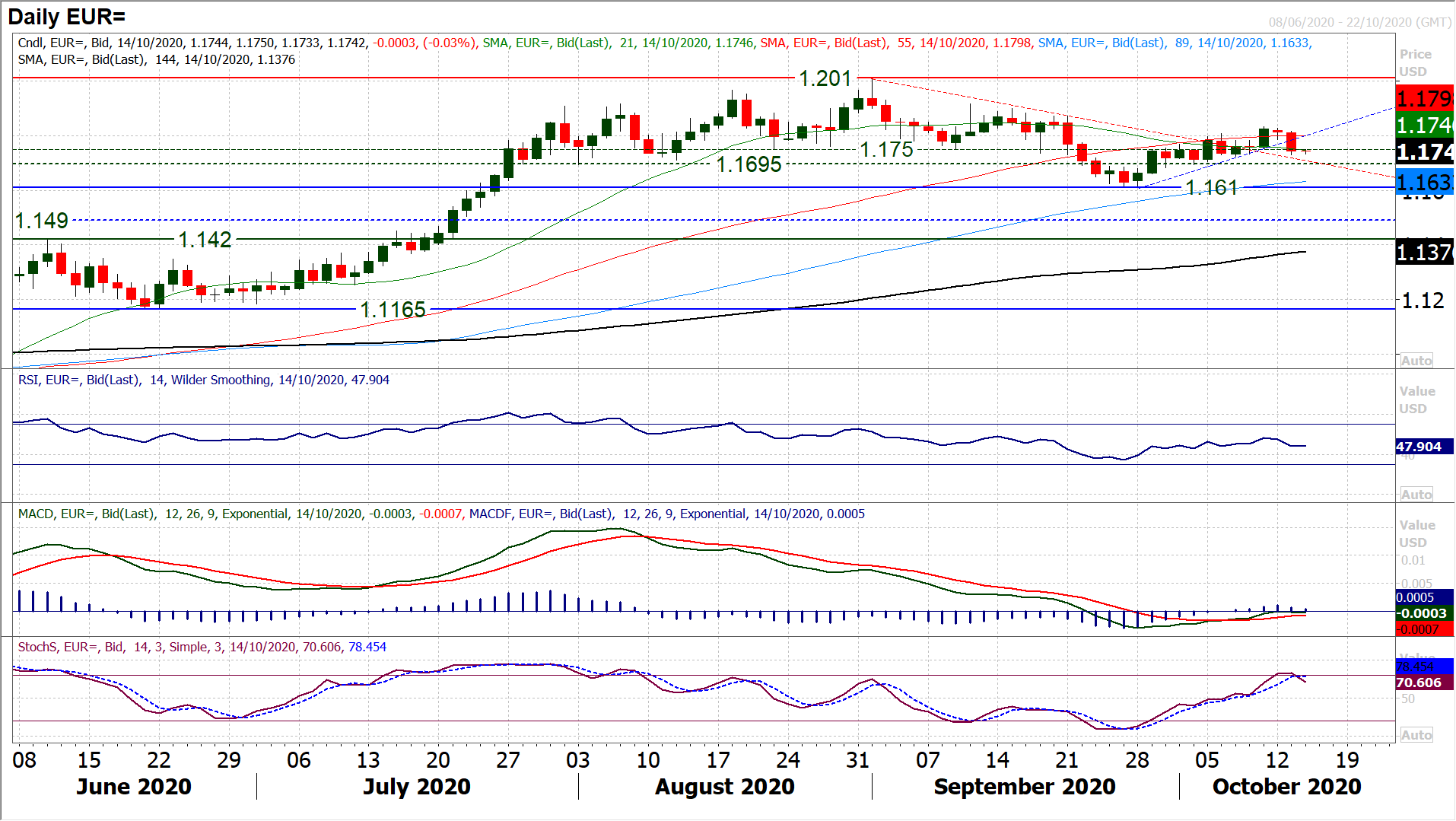Image resolution: width=1456 pixels, height=821 pixels.
Task: Click the 1.175 level annotation
Action: 886,150
